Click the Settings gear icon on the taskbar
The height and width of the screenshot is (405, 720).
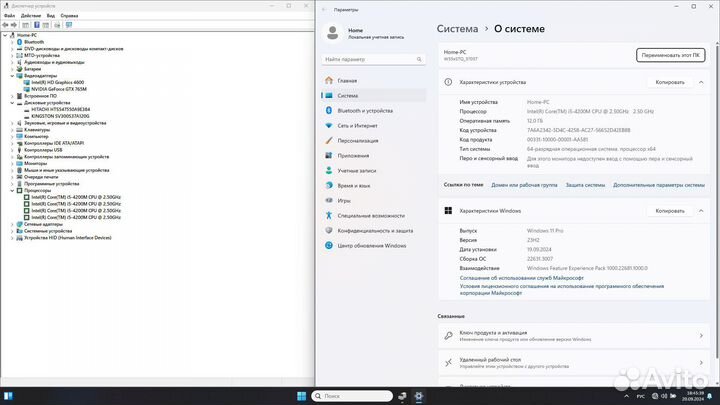click(419, 396)
